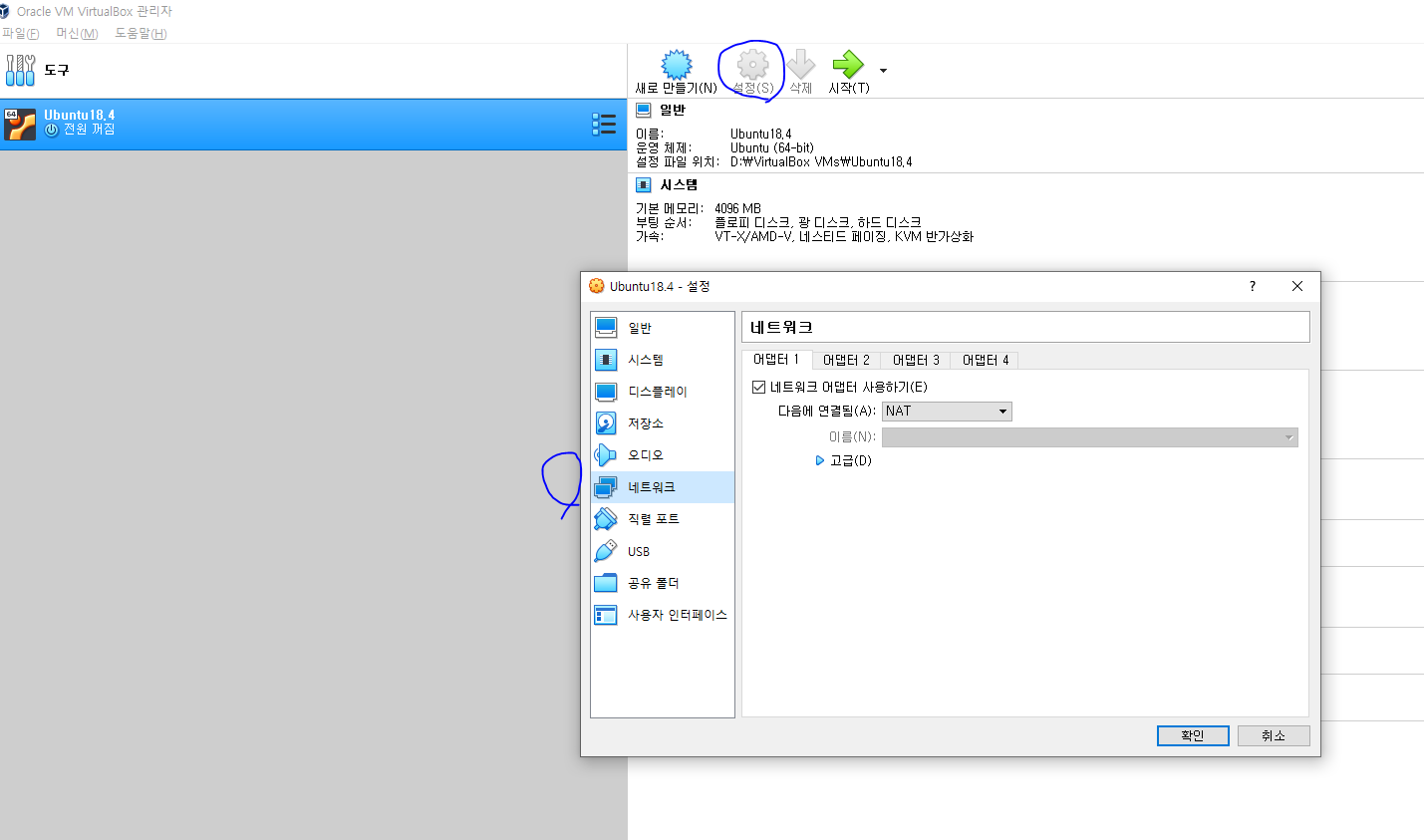
Task: Select System (시스템) in settings sidebar
Action: point(663,360)
